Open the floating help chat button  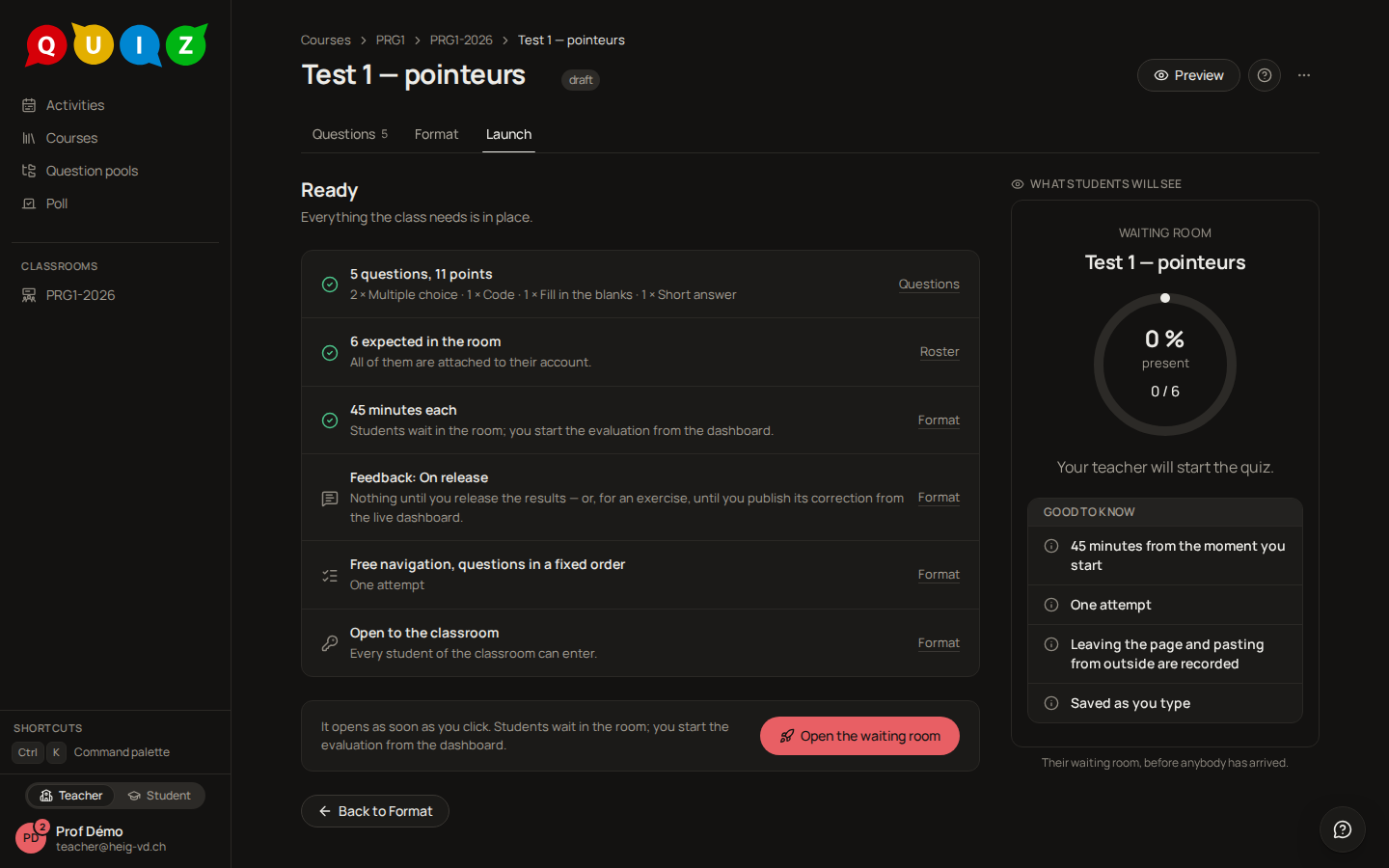coord(1343,829)
